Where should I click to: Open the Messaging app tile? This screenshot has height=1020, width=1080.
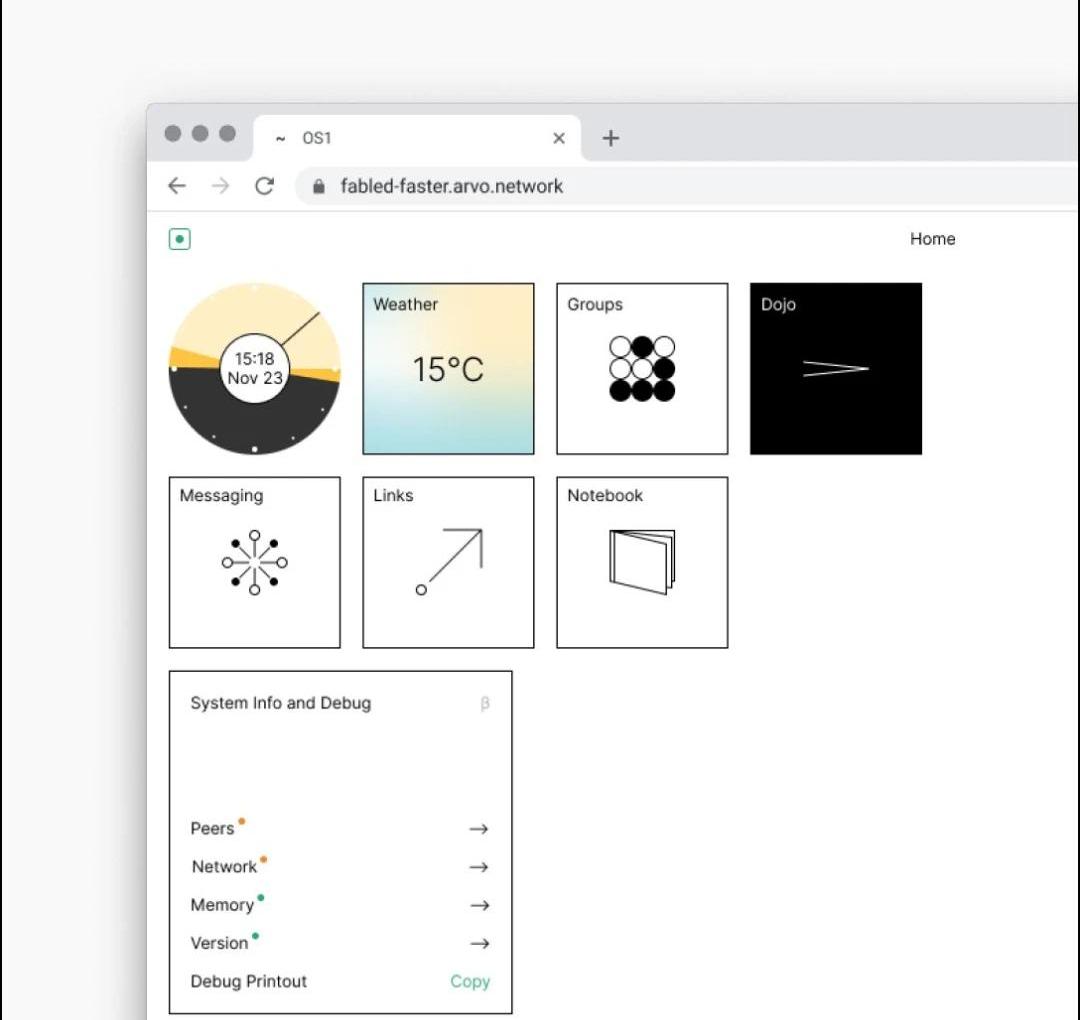pos(254,562)
